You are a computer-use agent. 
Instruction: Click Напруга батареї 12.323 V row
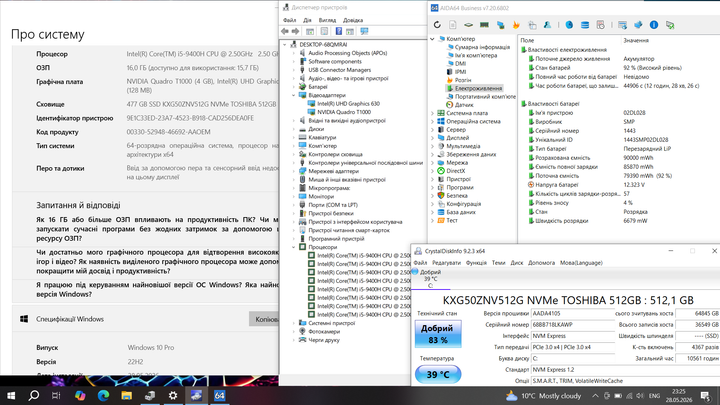619,185
